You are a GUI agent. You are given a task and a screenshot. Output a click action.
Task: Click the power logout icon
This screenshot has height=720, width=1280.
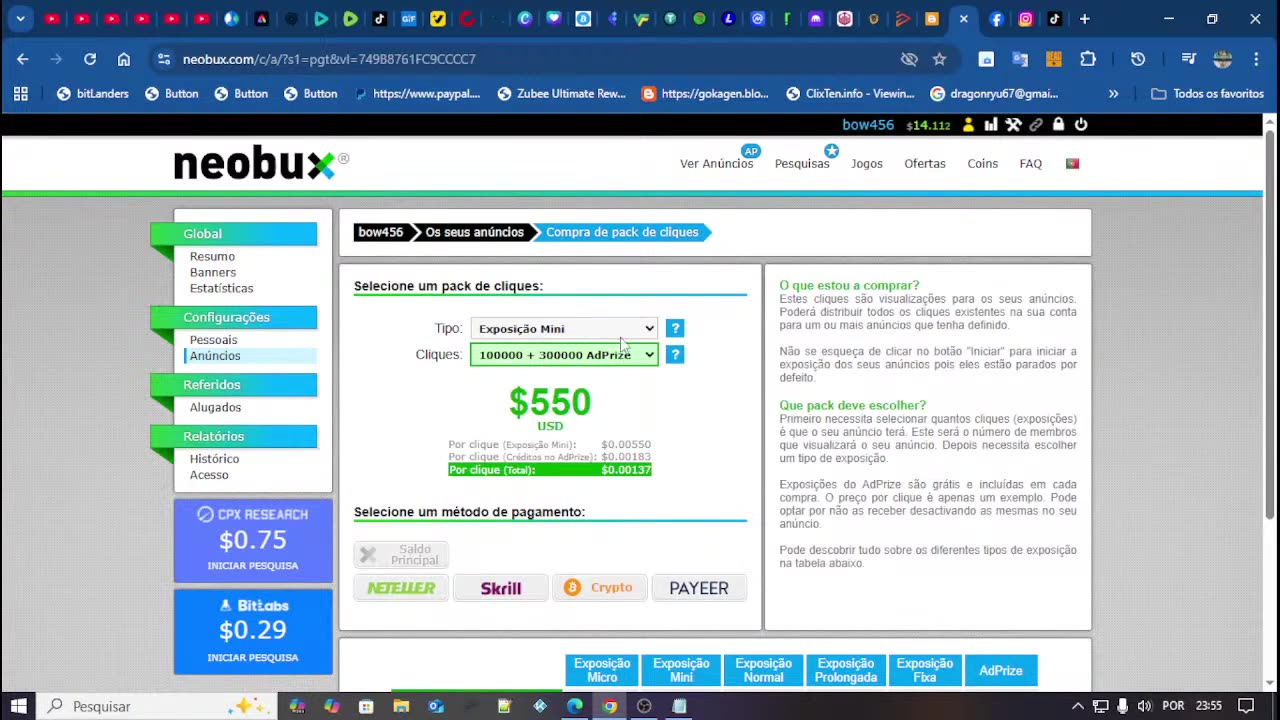(1081, 125)
